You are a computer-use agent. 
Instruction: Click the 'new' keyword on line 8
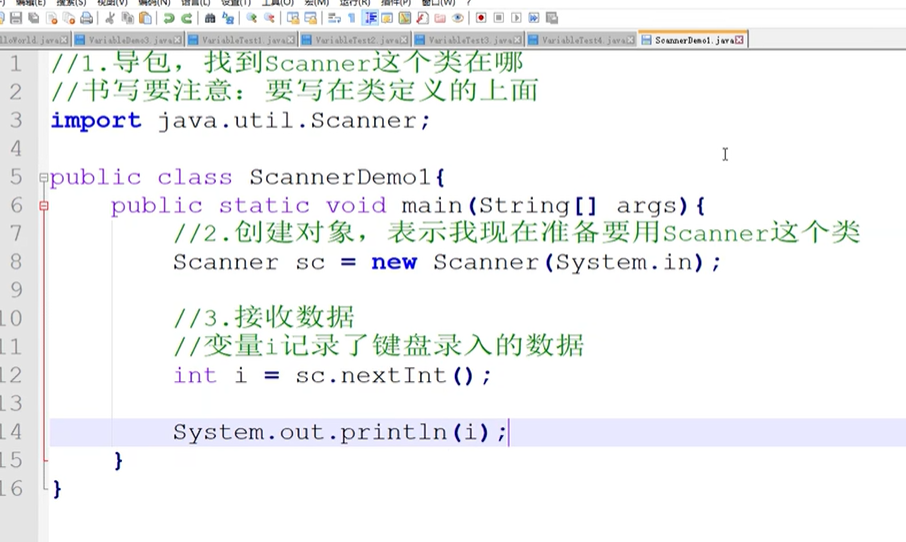click(393, 262)
